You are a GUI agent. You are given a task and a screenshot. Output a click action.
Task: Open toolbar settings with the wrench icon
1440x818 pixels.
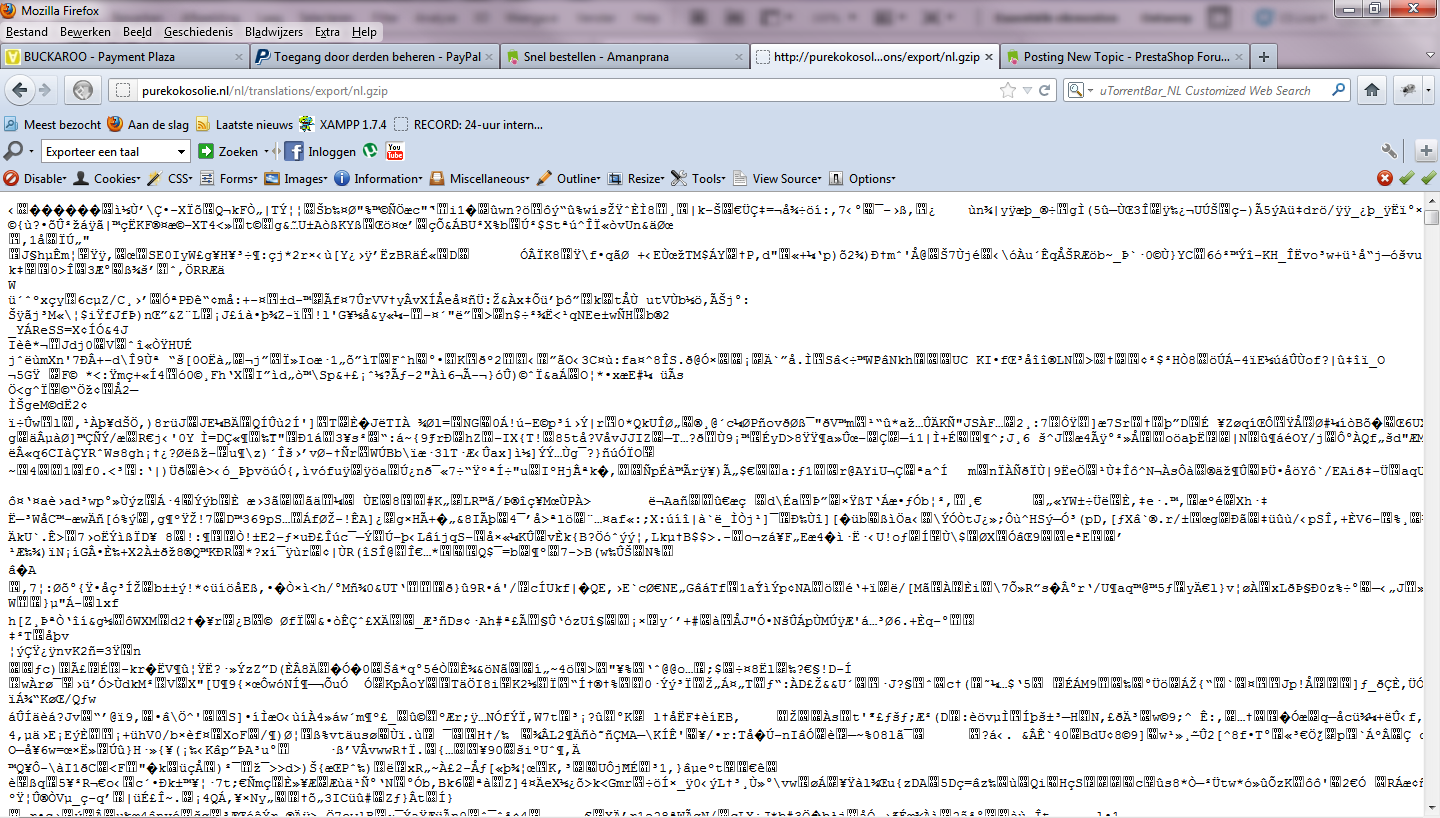tap(1389, 151)
